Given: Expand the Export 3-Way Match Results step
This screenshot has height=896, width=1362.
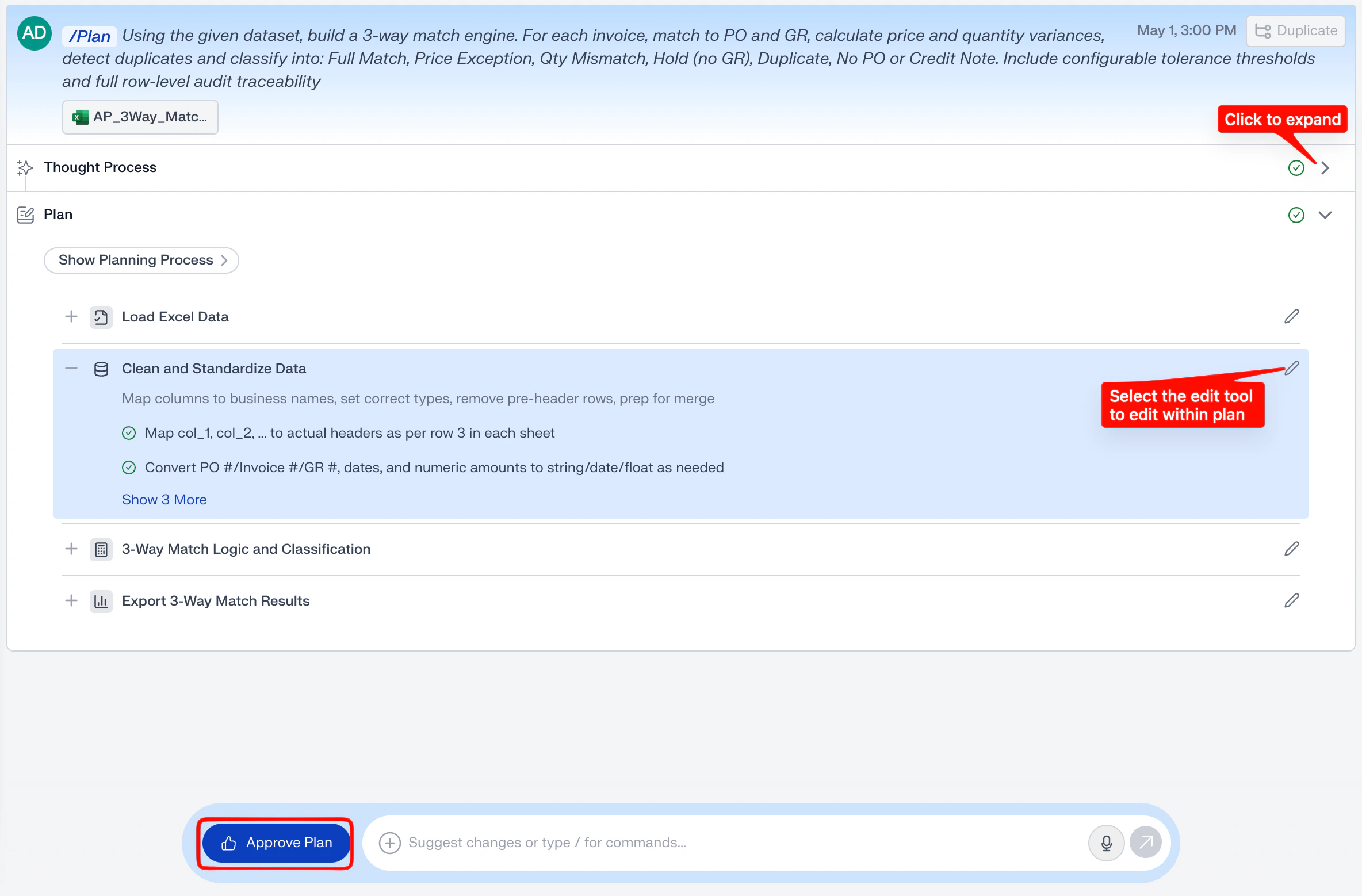Looking at the screenshot, I should 71,601.
